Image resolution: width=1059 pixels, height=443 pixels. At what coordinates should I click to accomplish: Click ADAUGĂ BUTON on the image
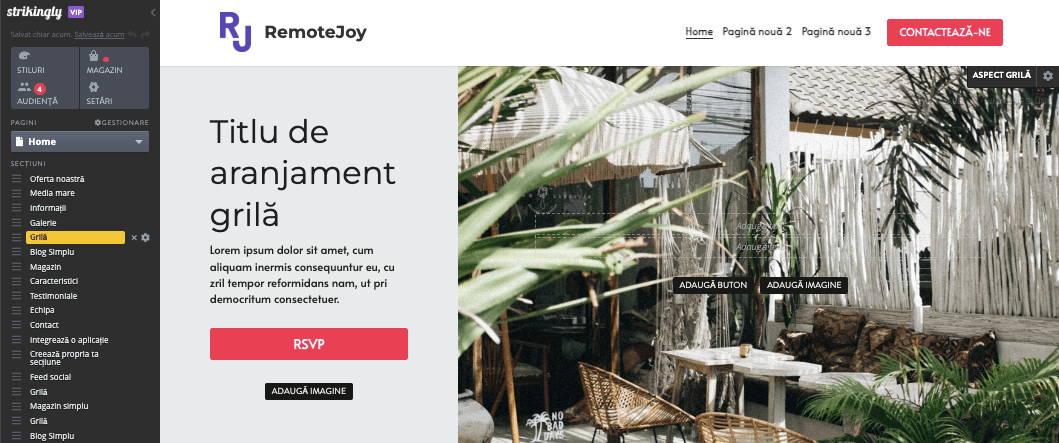pyautogui.click(x=713, y=285)
